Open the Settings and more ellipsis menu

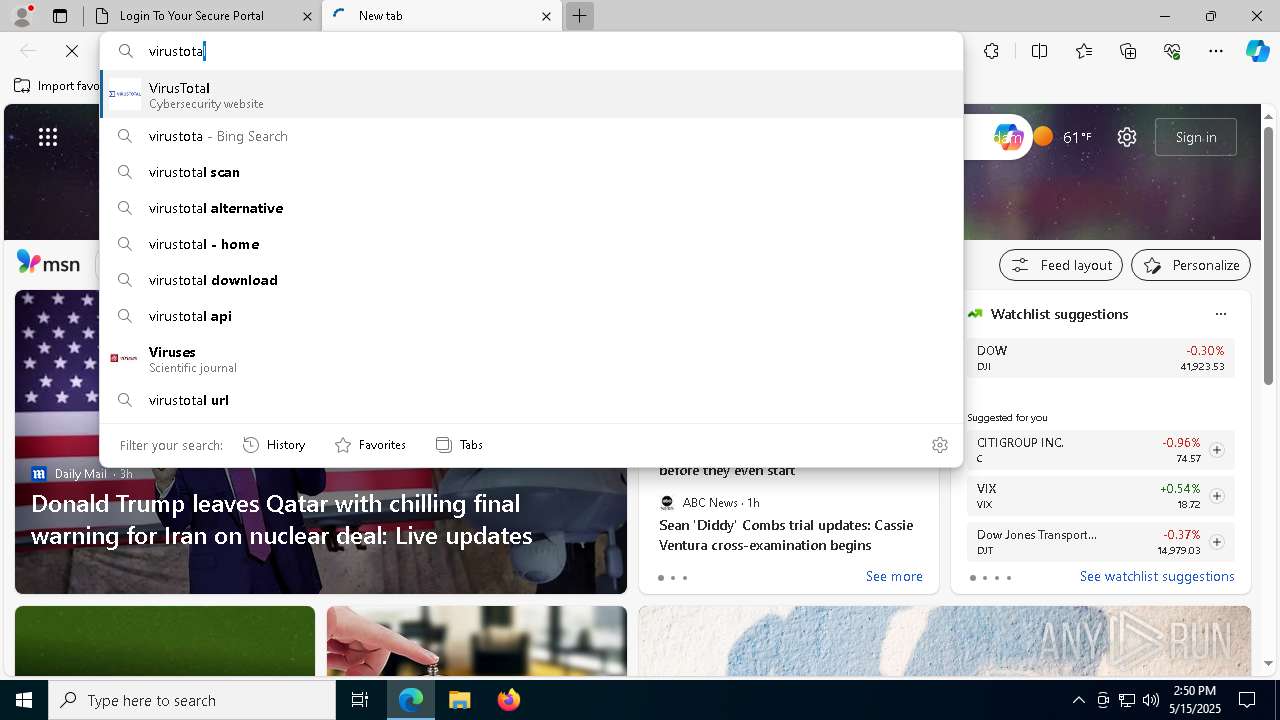coord(1216,51)
